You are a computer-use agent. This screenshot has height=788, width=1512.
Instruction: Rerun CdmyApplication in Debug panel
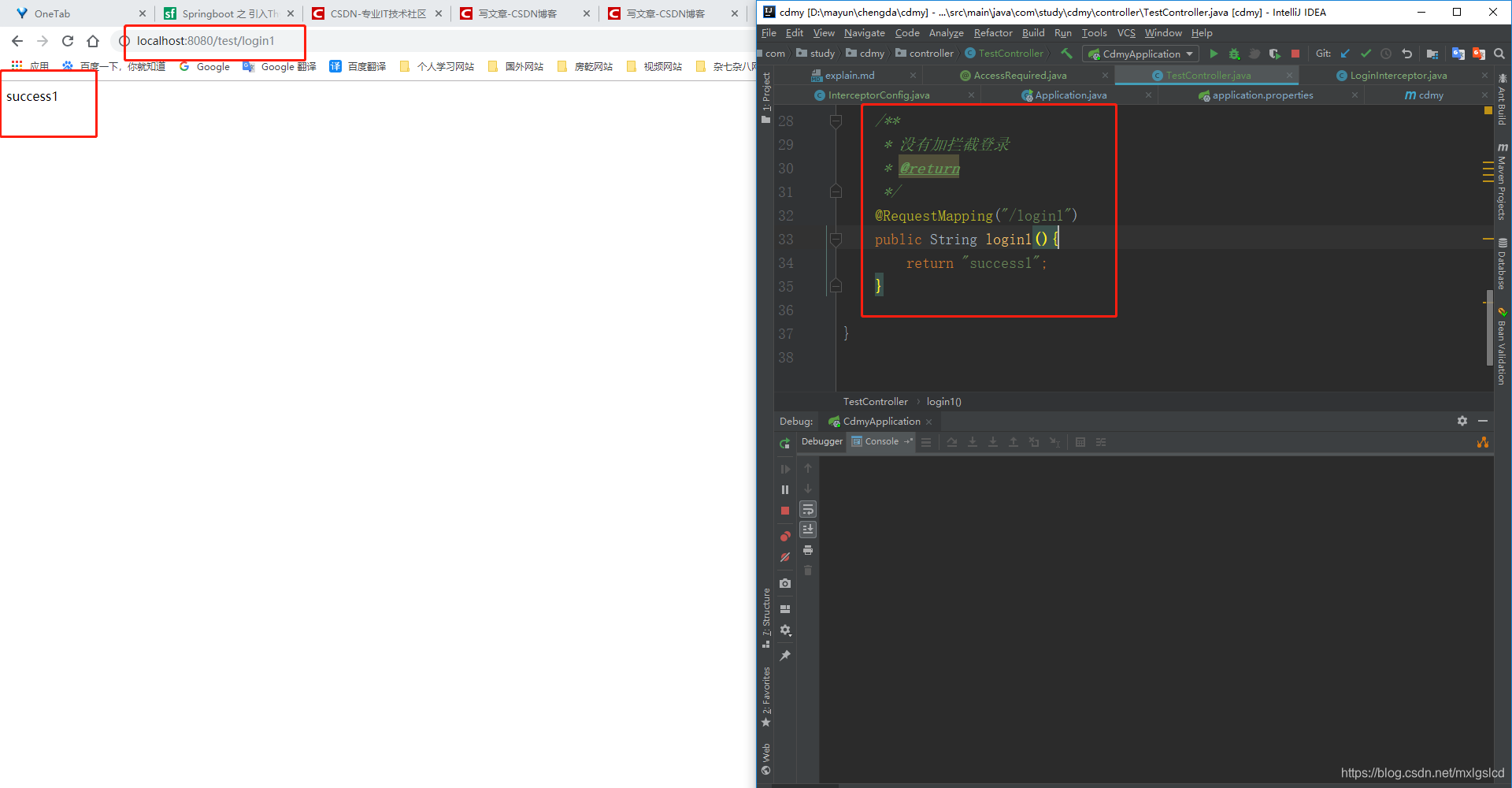click(x=785, y=444)
